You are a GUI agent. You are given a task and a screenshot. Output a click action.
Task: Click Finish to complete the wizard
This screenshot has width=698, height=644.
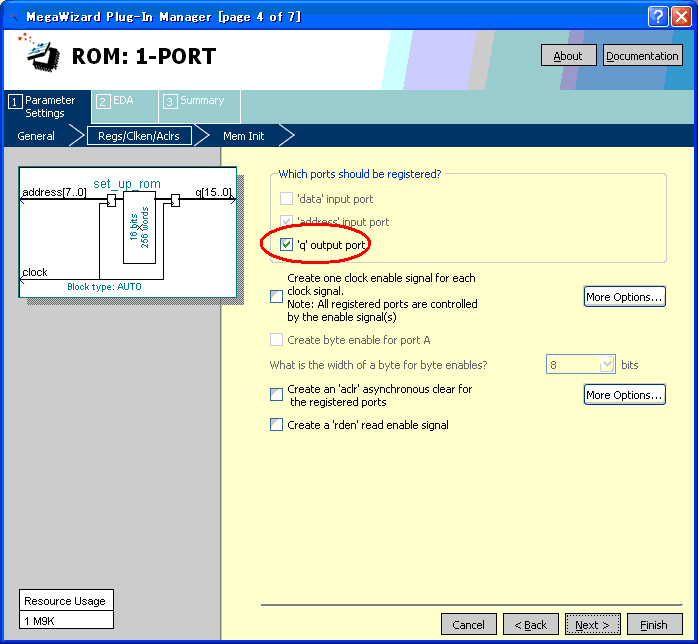(654, 625)
